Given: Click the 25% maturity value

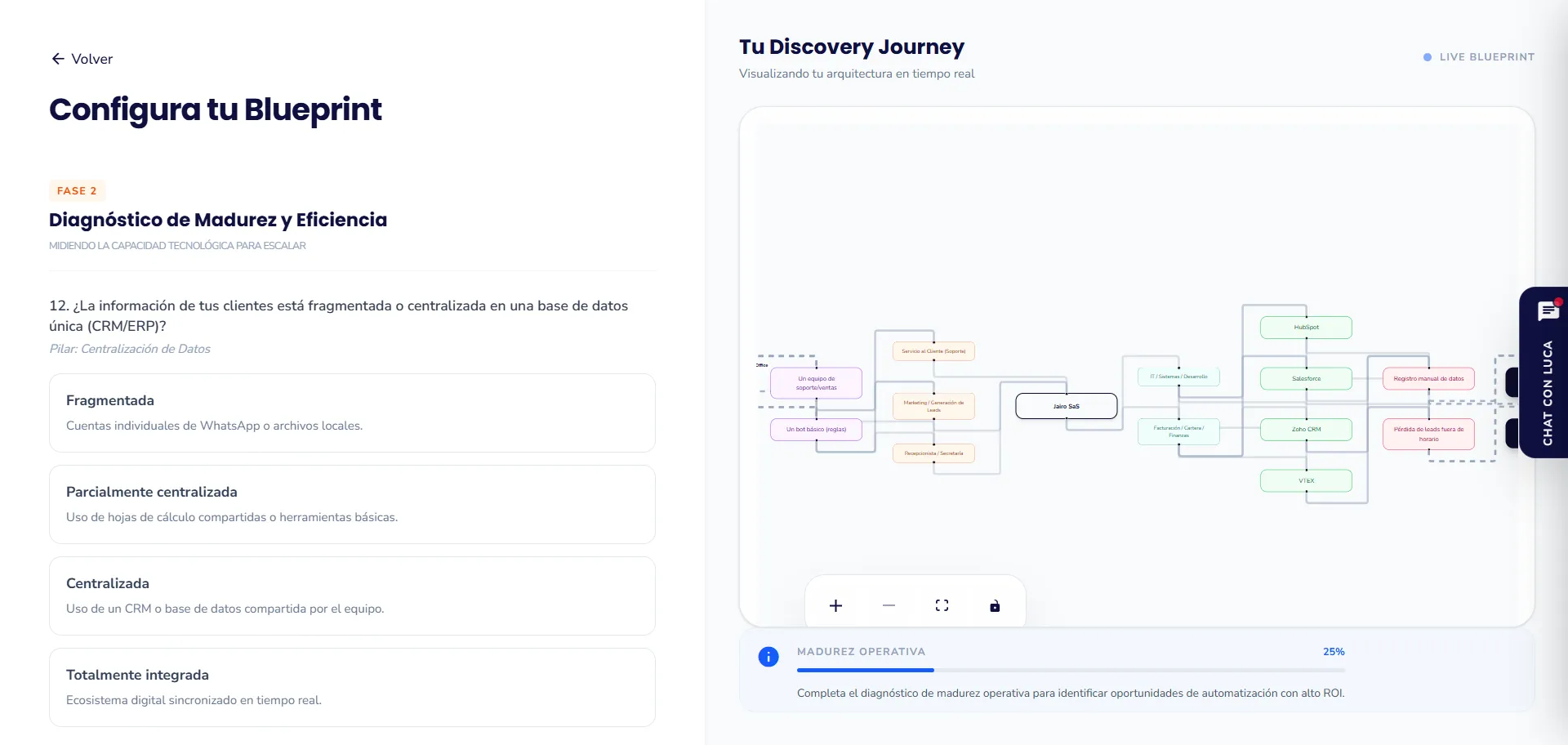Looking at the screenshot, I should tap(1334, 652).
